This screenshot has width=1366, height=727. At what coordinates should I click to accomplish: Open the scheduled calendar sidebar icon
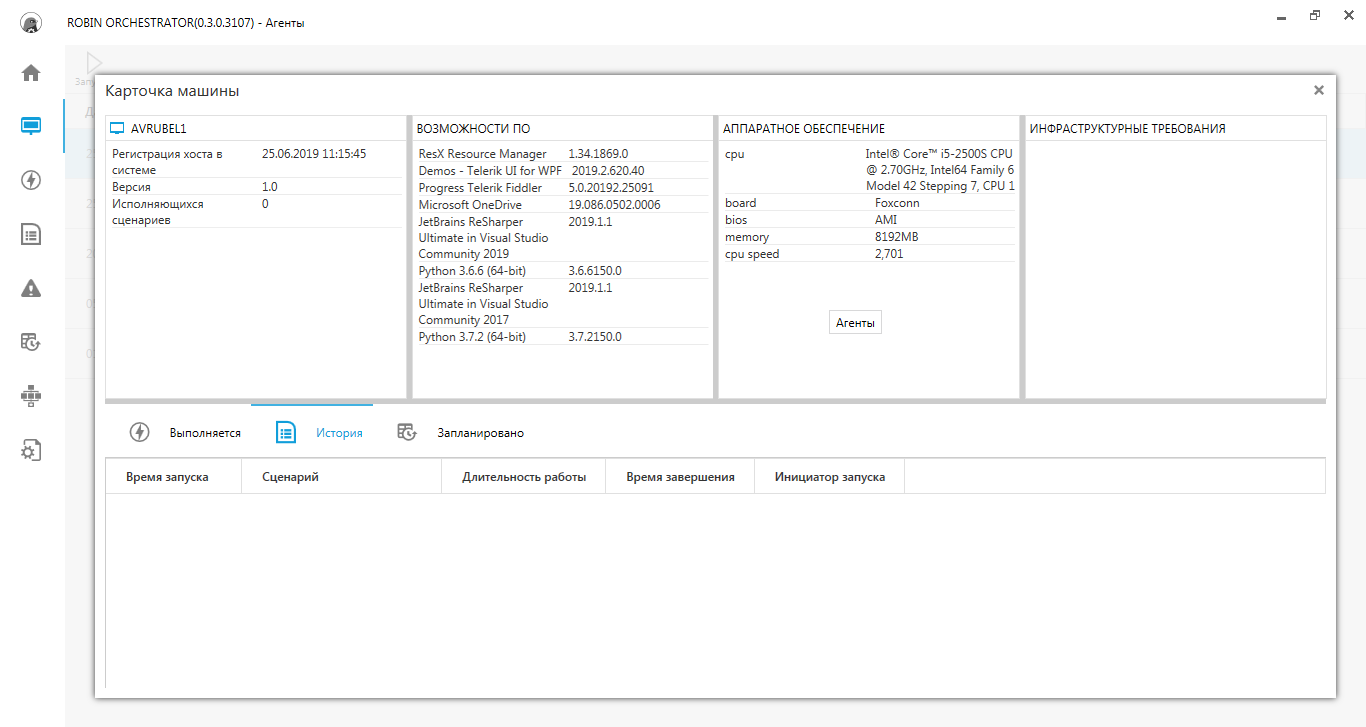pyautogui.click(x=31, y=343)
